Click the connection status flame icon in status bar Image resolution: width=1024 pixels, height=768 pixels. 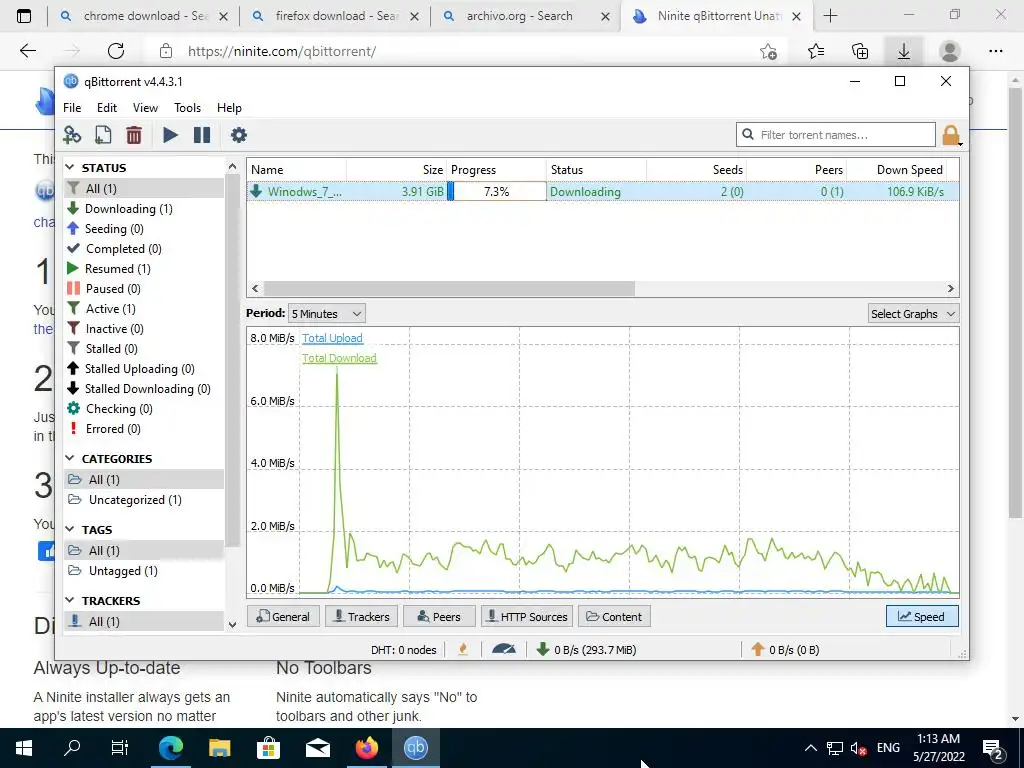463,649
